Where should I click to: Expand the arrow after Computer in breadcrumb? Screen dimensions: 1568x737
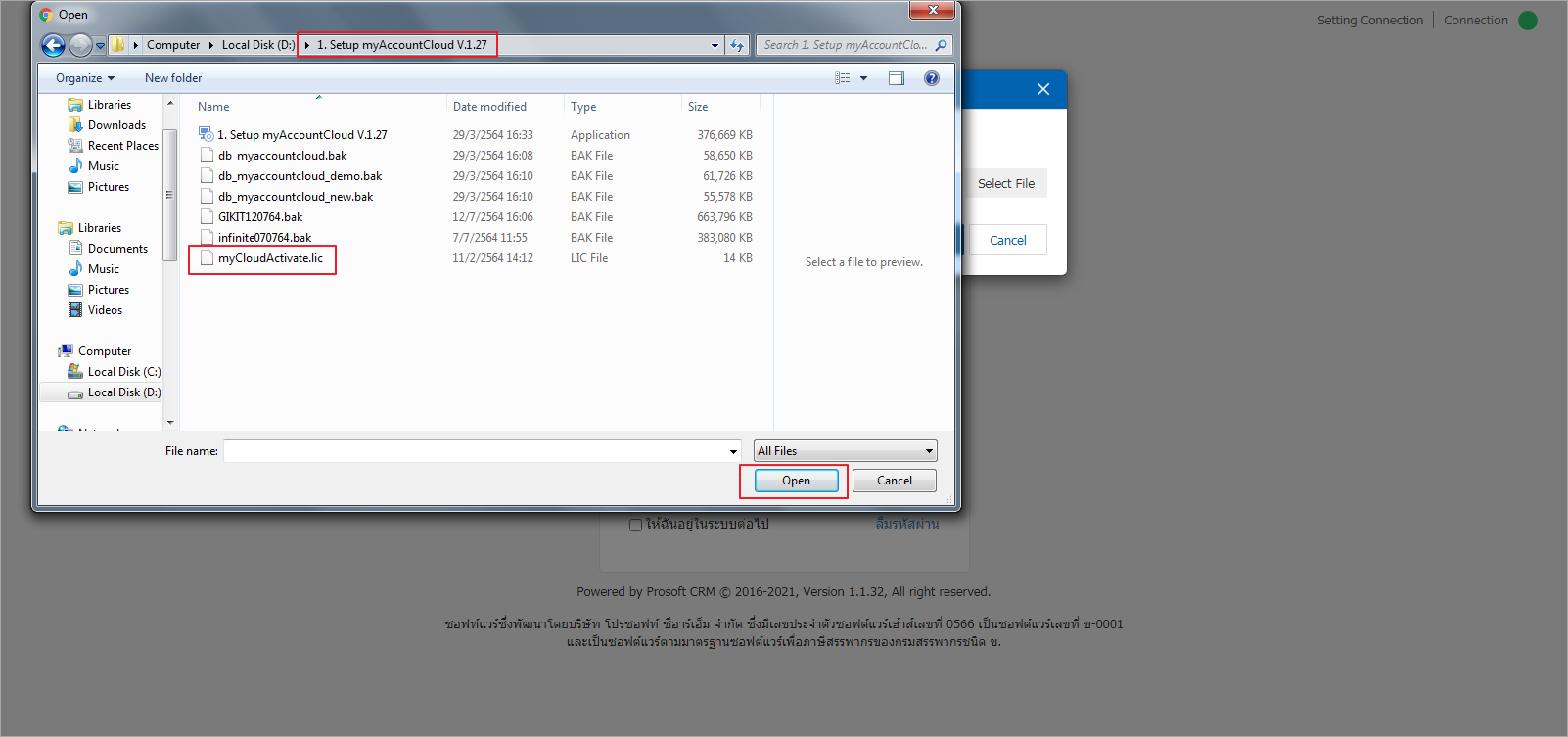click(211, 45)
